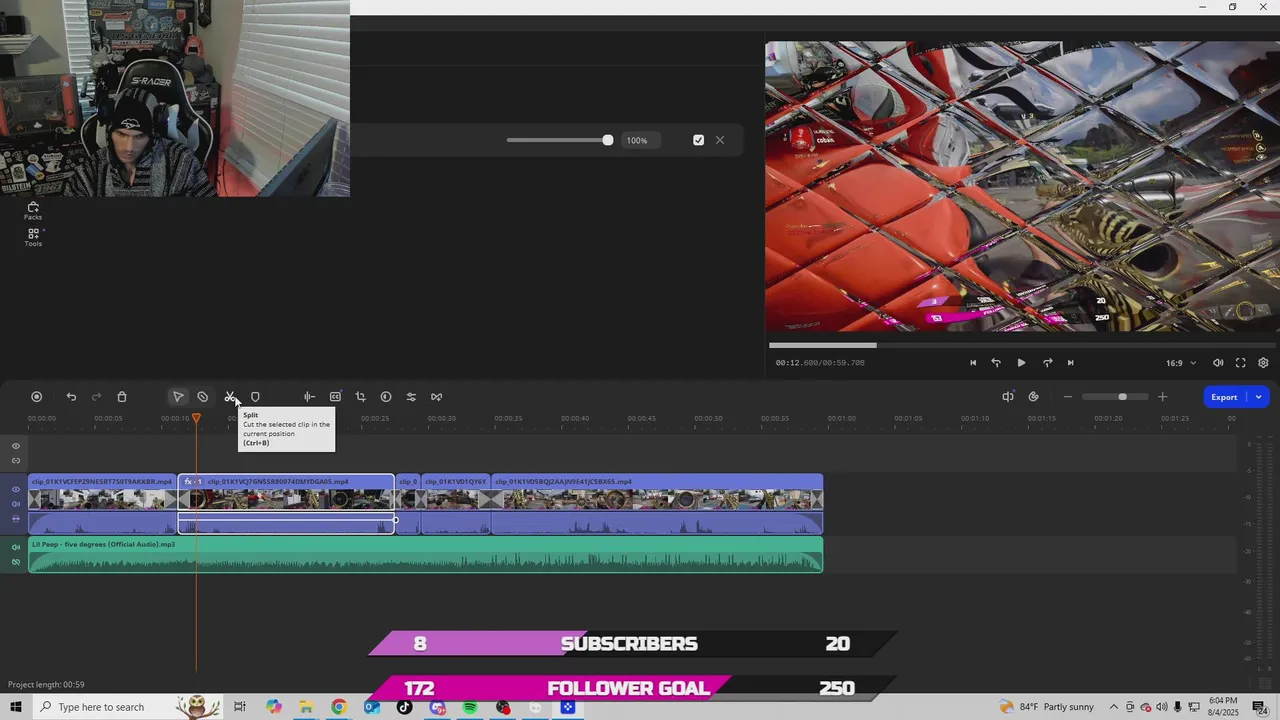Open Packs in the left sidebar
Viewport: 1280px width, 720px height.
(33, 211)
